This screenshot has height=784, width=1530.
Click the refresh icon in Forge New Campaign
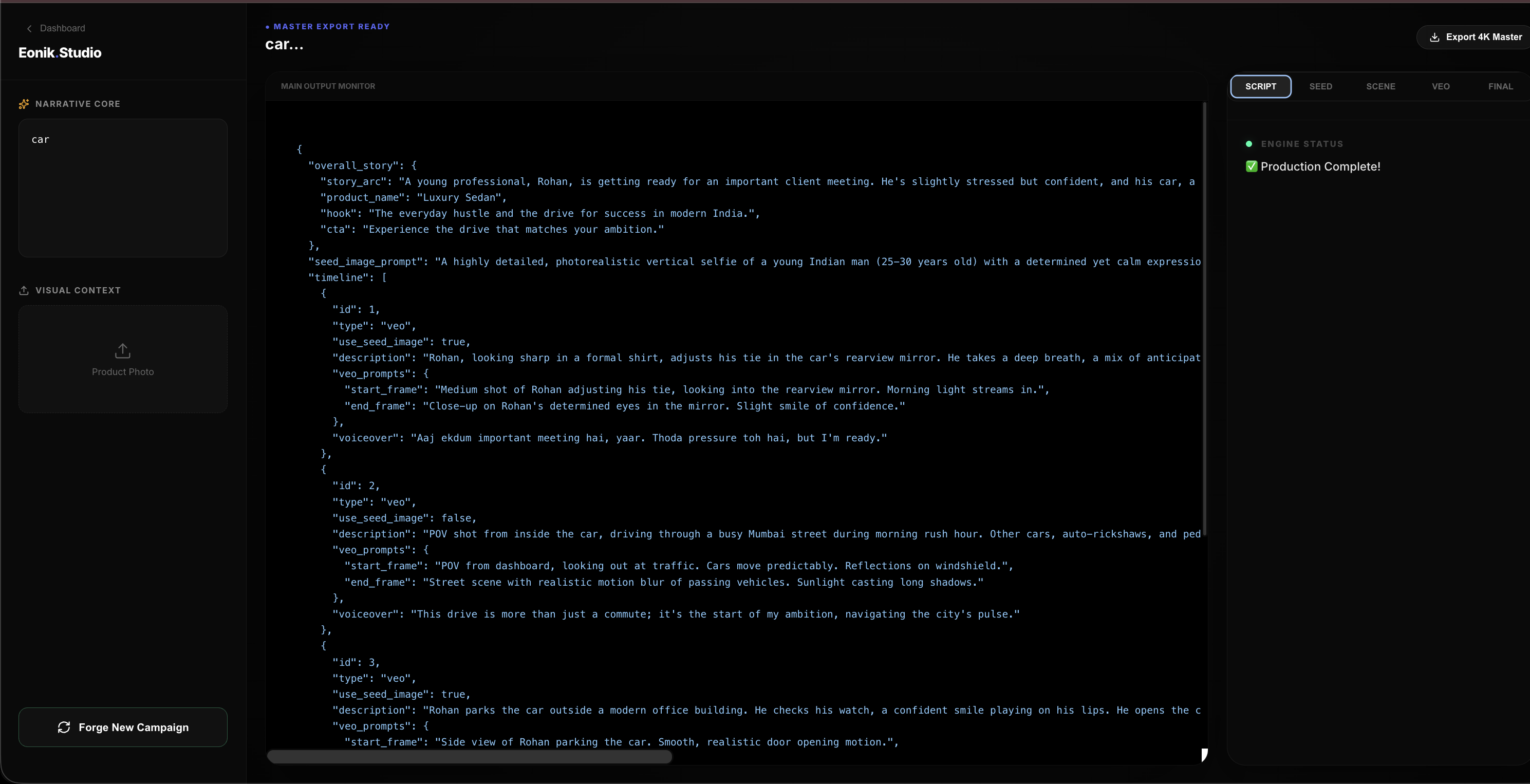64,727
